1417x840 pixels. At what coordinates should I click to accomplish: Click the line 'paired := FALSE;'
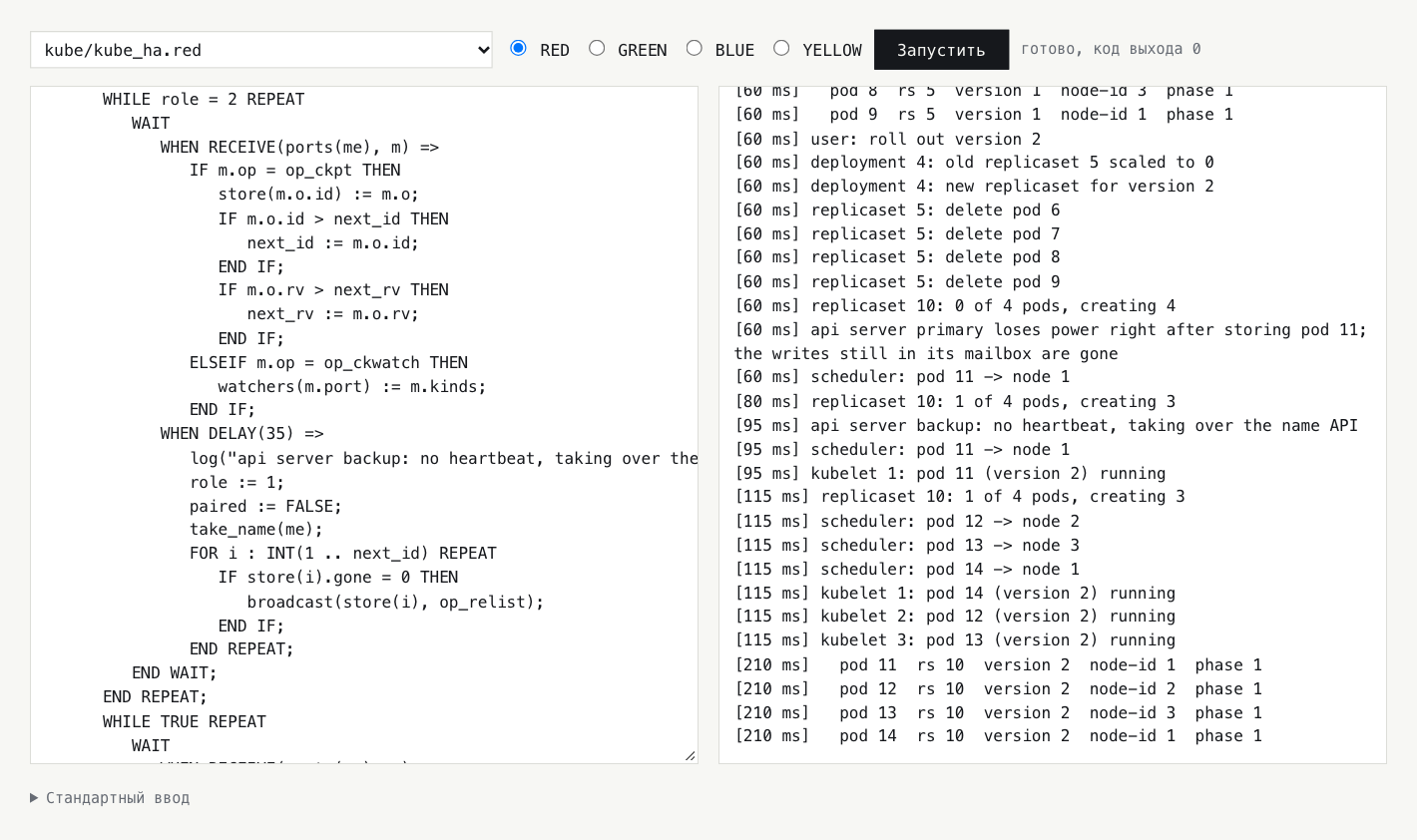(x=266, y=506)
